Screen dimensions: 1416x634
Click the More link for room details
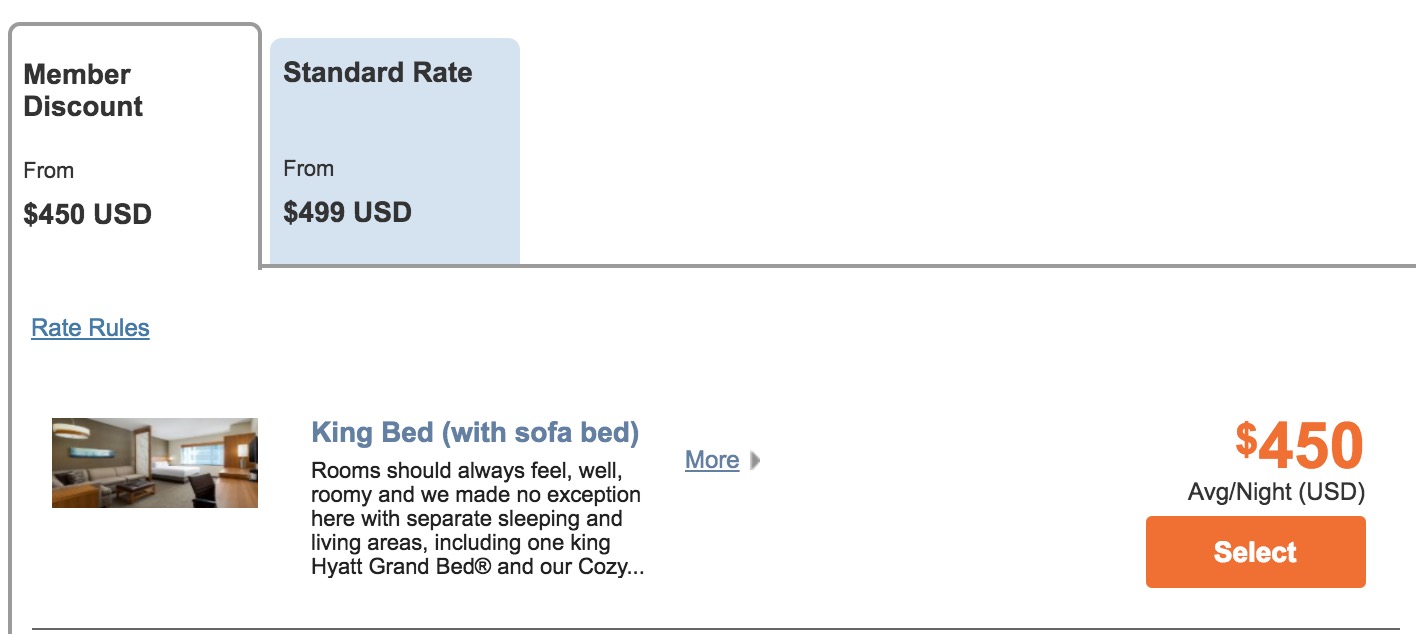pyautogui.click(x=712, y=460)
